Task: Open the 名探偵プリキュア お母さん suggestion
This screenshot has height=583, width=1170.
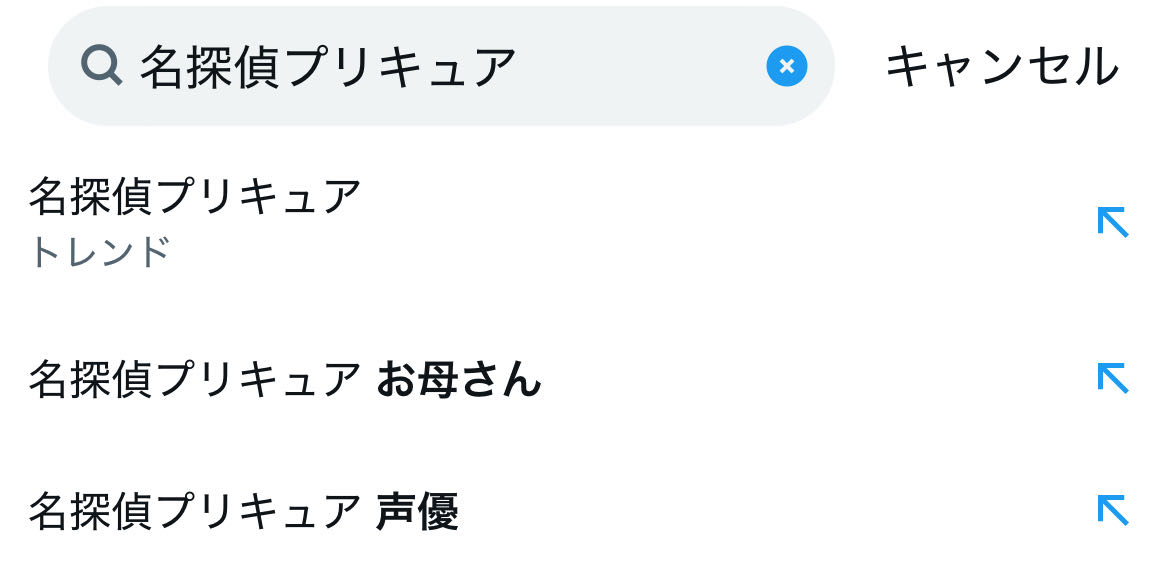Action: 285,380
